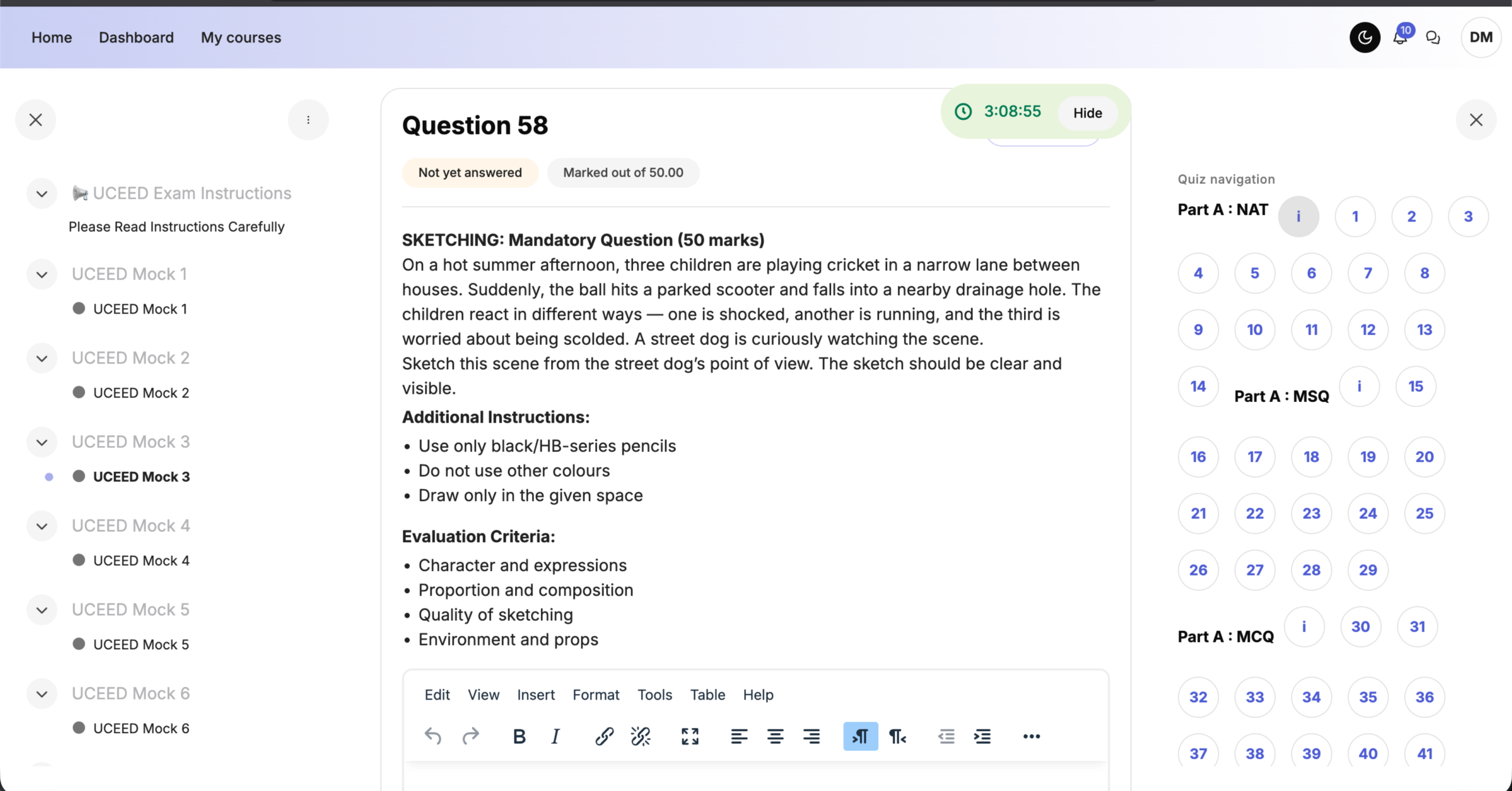Screen dimensions: 1512x791
Task: Click the align center icon
Action: click(775, 736)
